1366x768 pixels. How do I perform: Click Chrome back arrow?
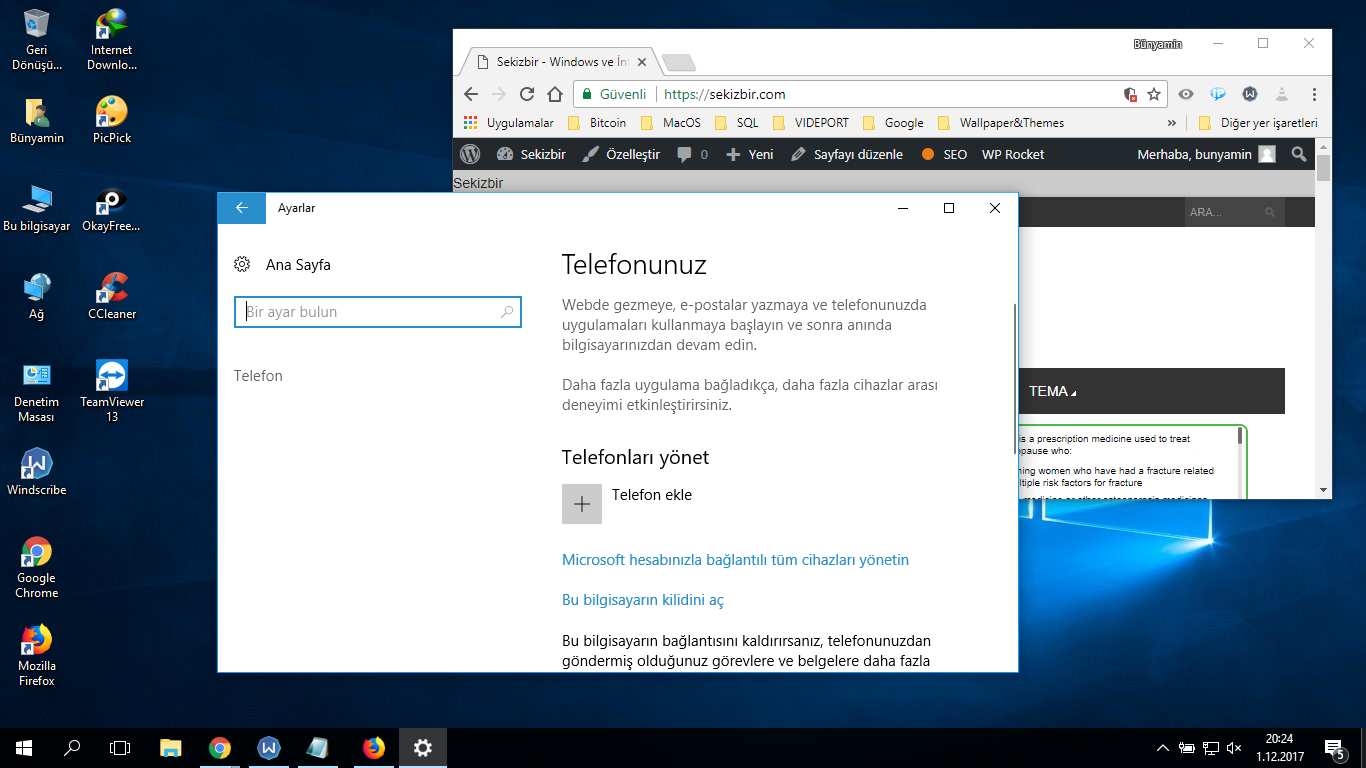click(471, 94)
